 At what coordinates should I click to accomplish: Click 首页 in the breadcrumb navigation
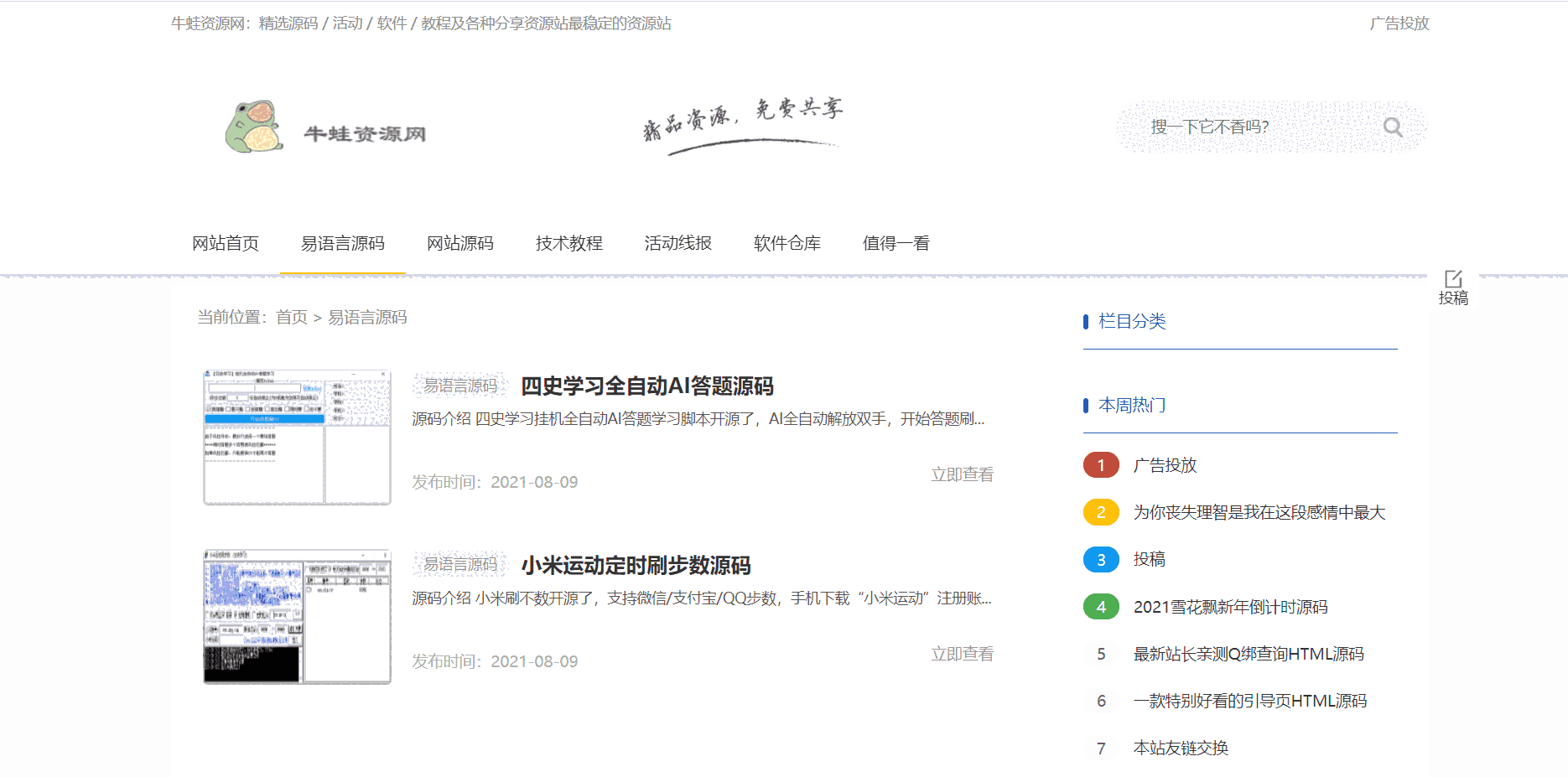[x=291, y=319]
